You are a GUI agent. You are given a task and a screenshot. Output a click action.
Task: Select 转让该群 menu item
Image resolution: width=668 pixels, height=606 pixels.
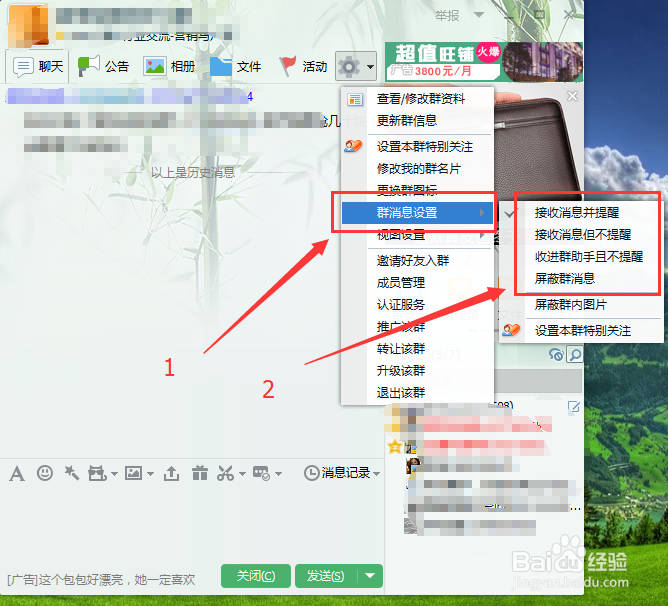pos(418,349)
